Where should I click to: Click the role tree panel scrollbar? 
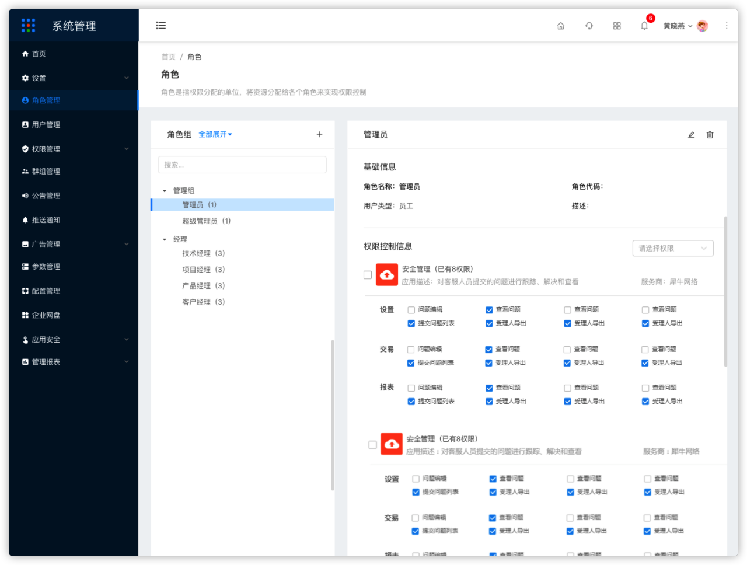pos(332,415)
